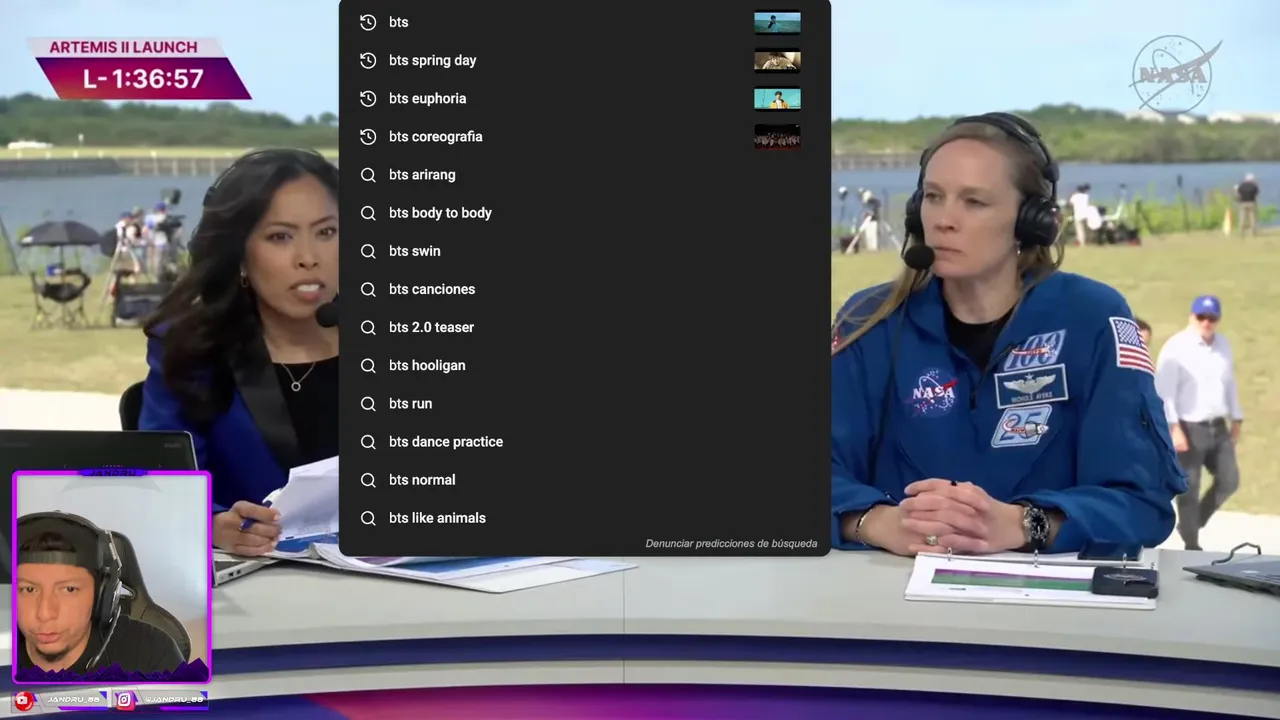Click the magnifier icon beside 'bts run'

[368, 403]
